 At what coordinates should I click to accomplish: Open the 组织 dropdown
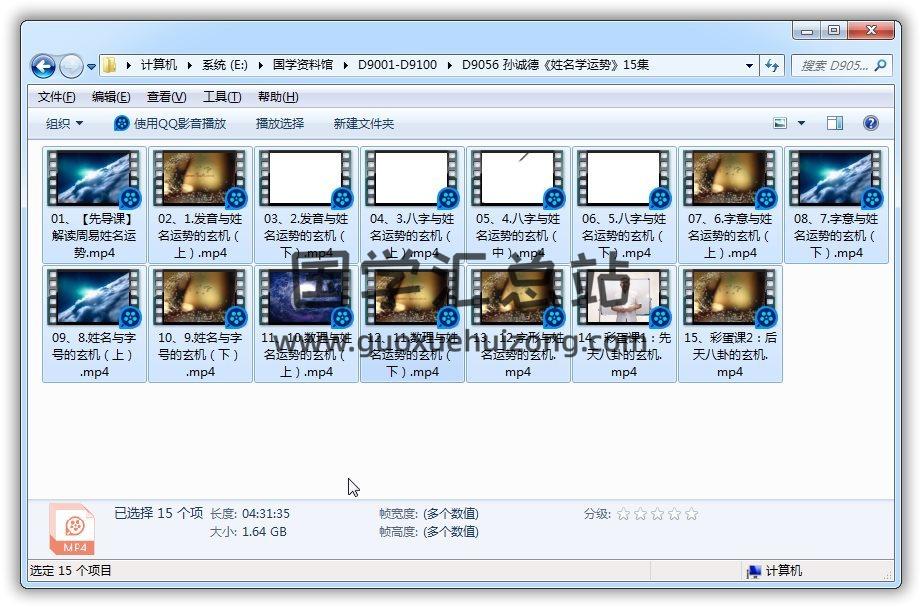[64, 123]
